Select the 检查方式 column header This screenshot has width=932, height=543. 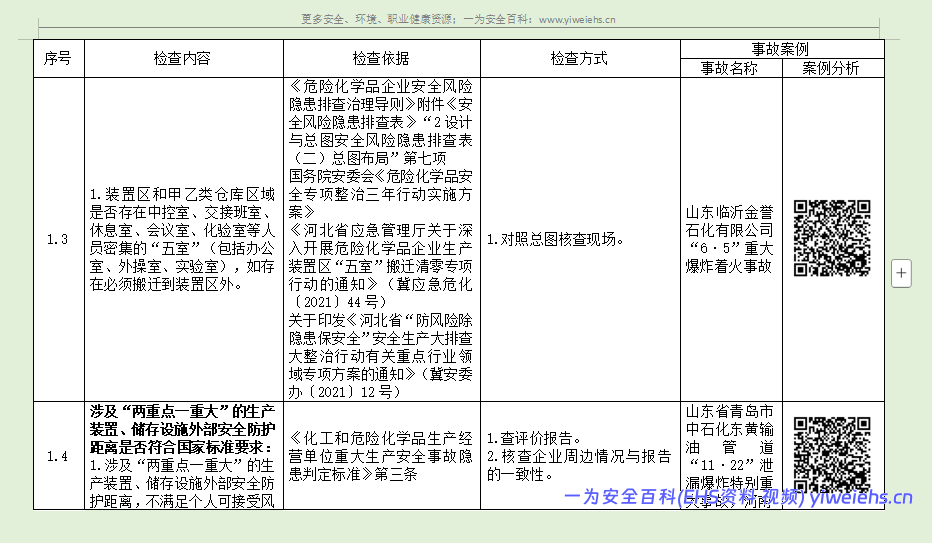(579, 59)
